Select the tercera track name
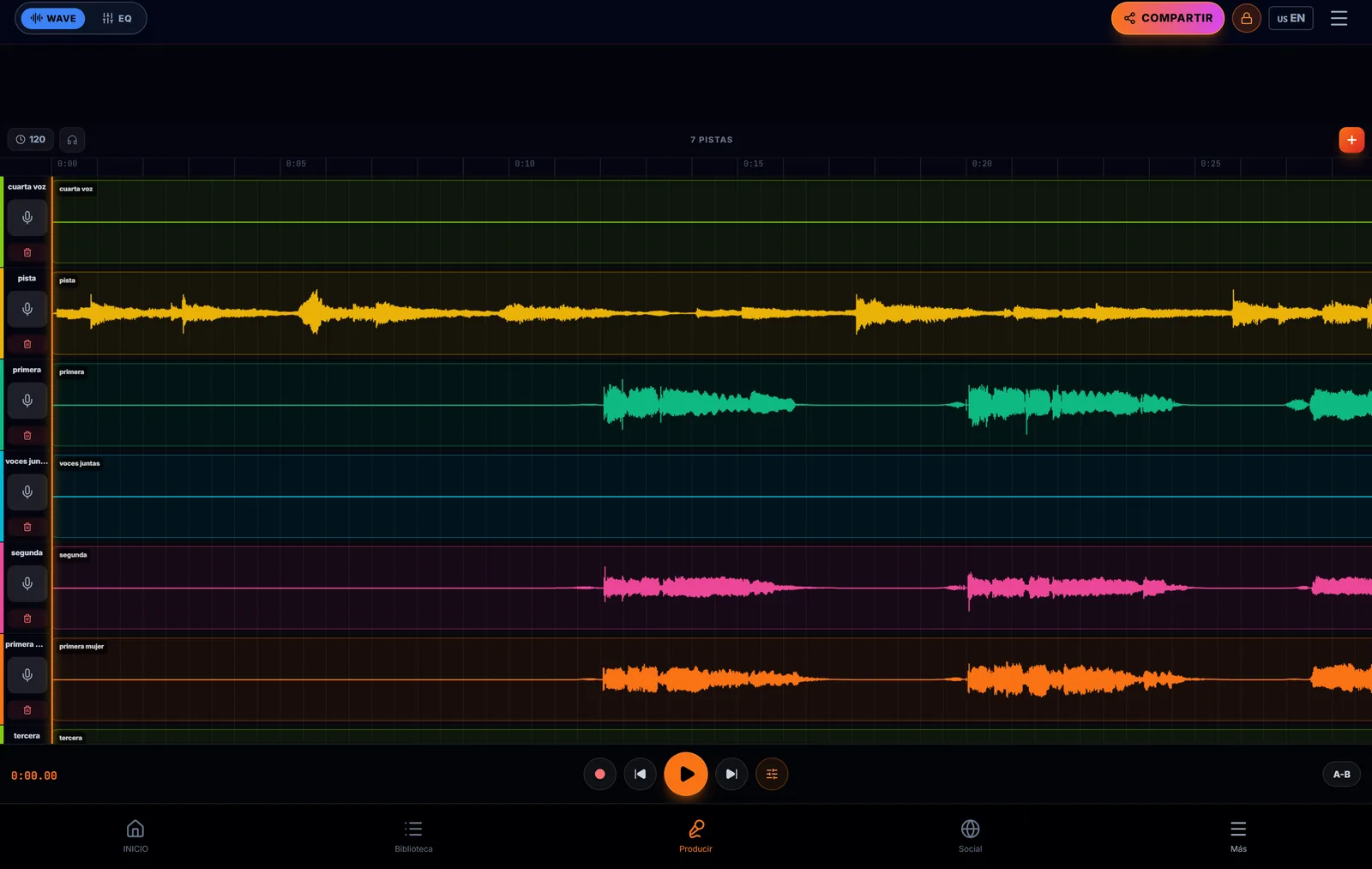 coord(27,736)
